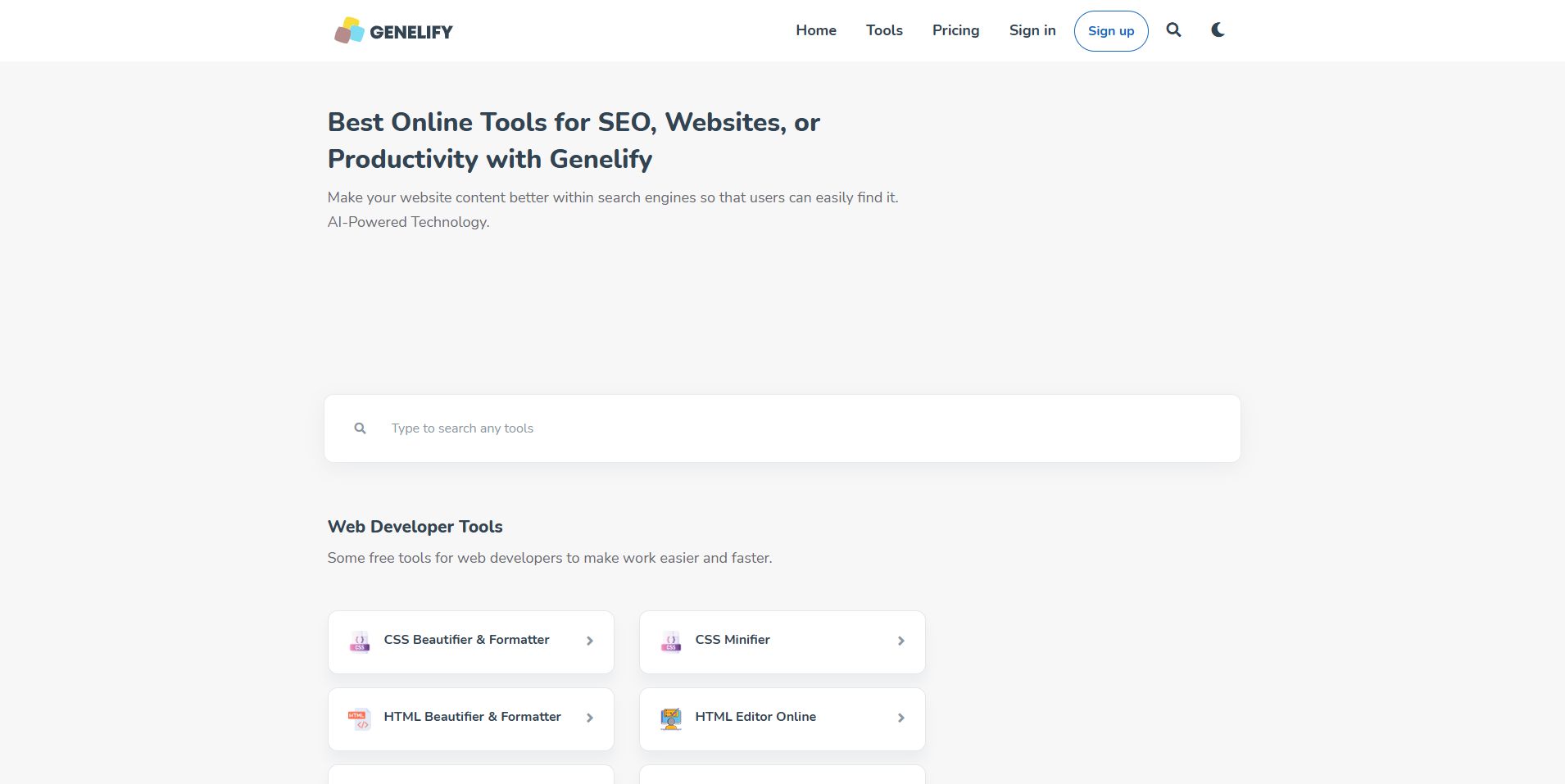This screenshot has width=1565, height=784.
Task: Toggle the site theme to night mode
Action: coord(1217,29)
